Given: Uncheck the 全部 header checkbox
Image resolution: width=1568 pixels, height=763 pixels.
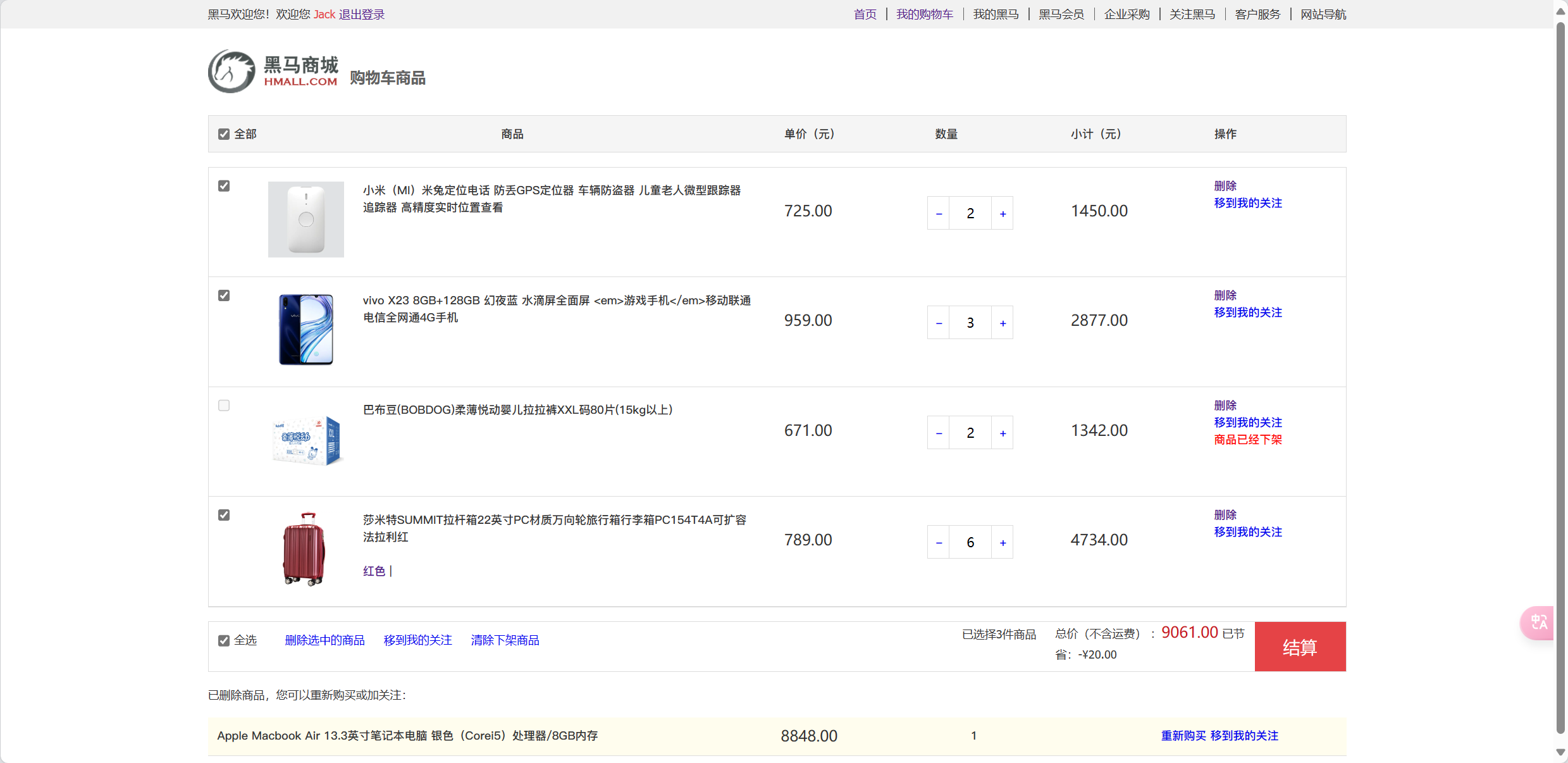Looking at the screenshot, I should click(x=224, y=134).
